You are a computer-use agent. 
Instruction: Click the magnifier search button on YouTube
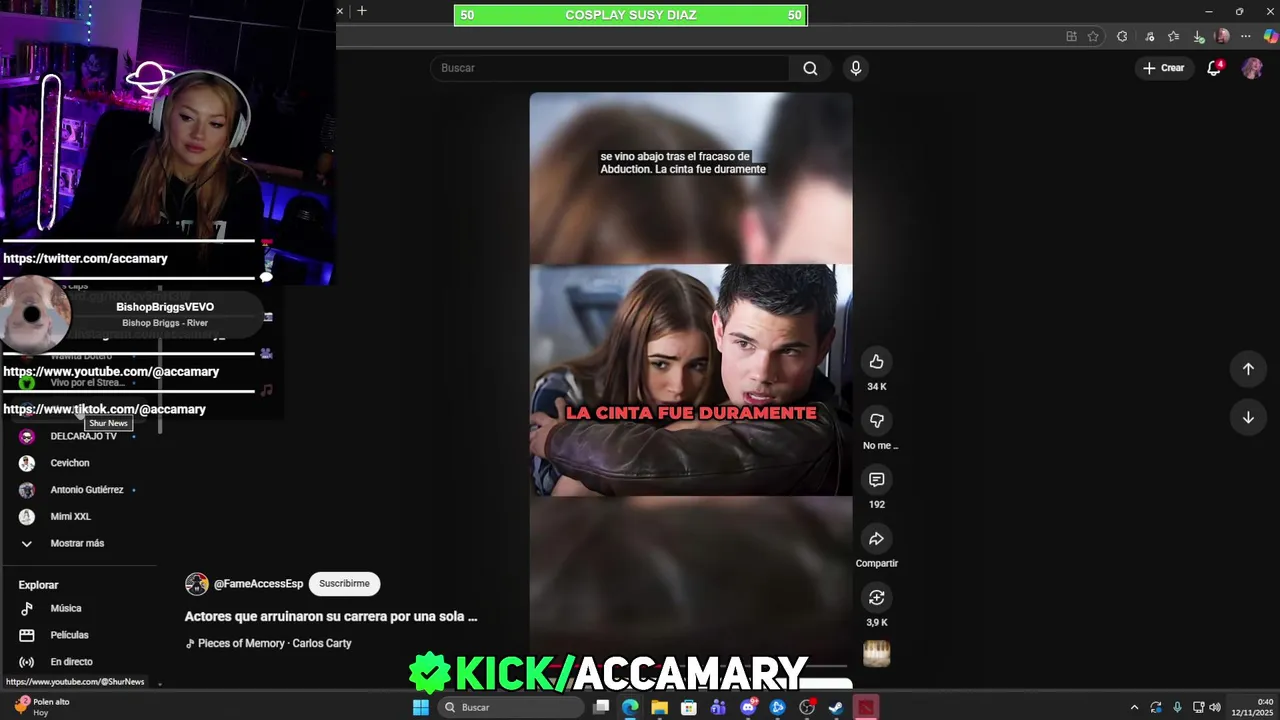tap(810, 68)
